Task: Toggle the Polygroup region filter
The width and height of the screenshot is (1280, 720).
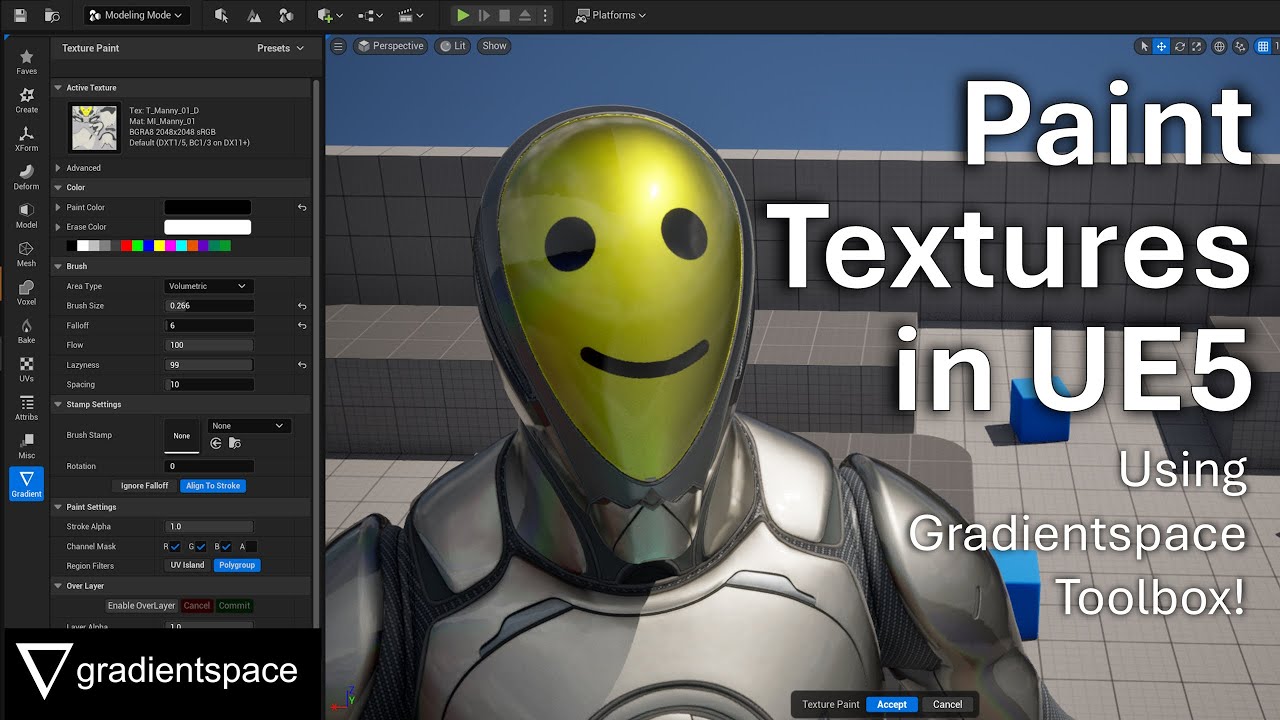Action: (x=237, y=565)
